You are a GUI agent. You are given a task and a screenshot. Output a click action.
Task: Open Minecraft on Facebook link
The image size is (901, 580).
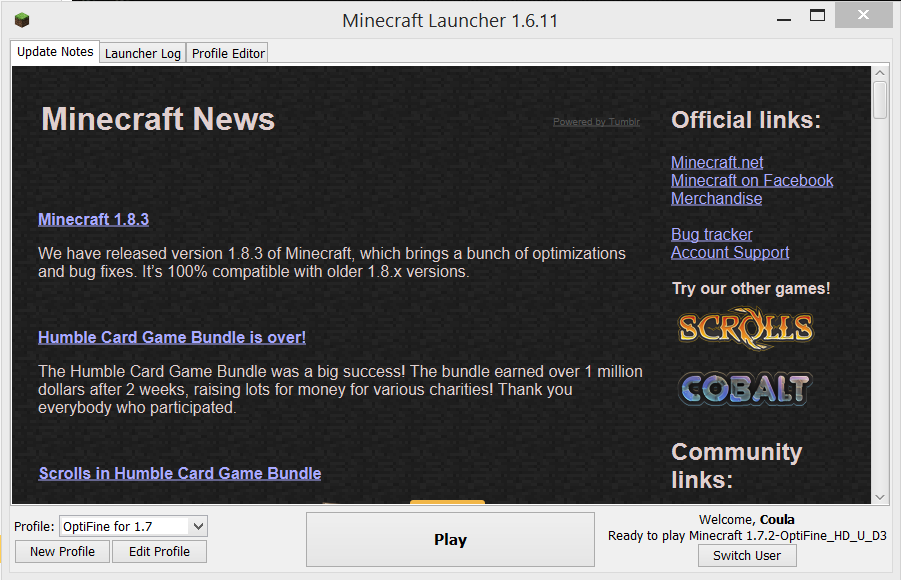click(752, 180)
